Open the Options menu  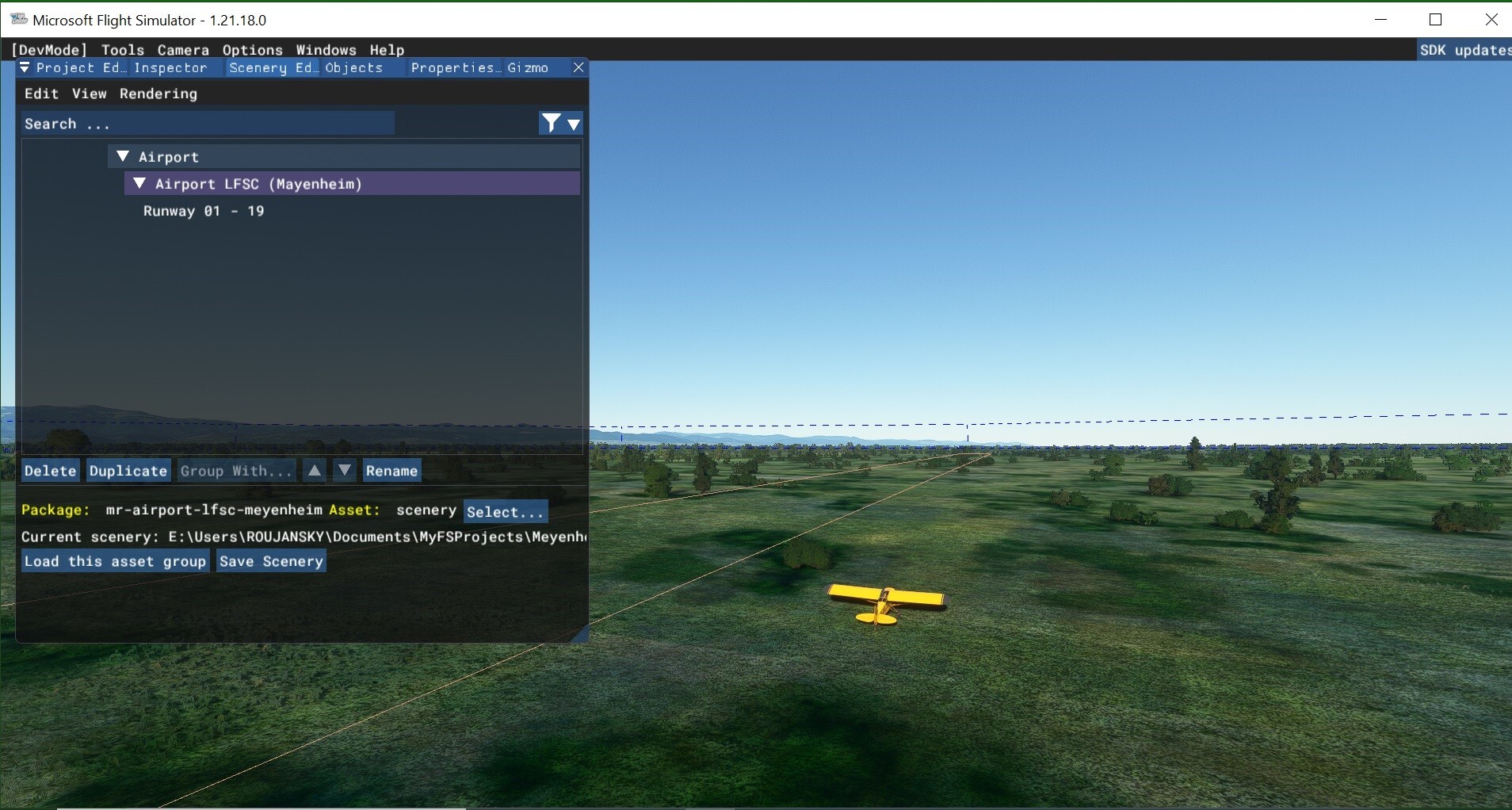point(253,50)
